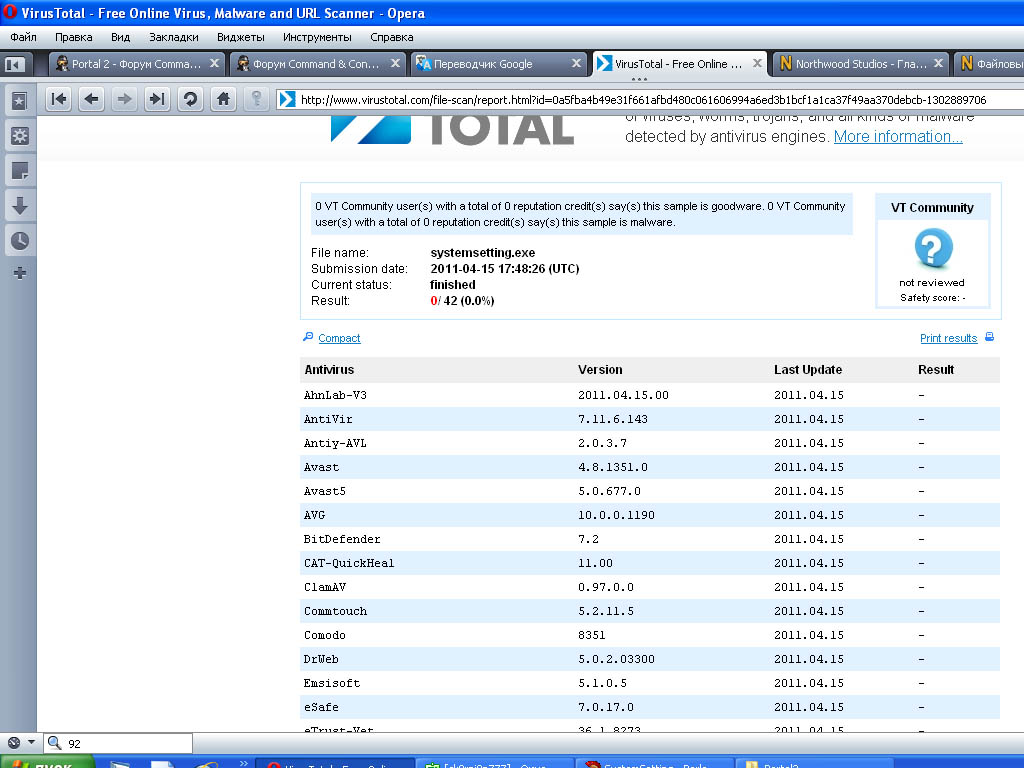
Task: Click the Comodo version value 8351
Action: click(x=592, y=635)
